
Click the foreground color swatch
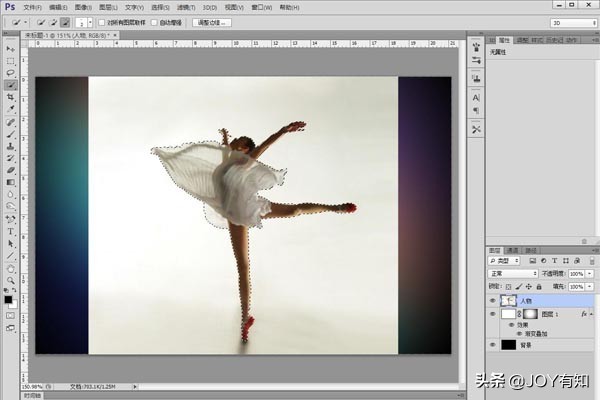(x=7, y=297)
